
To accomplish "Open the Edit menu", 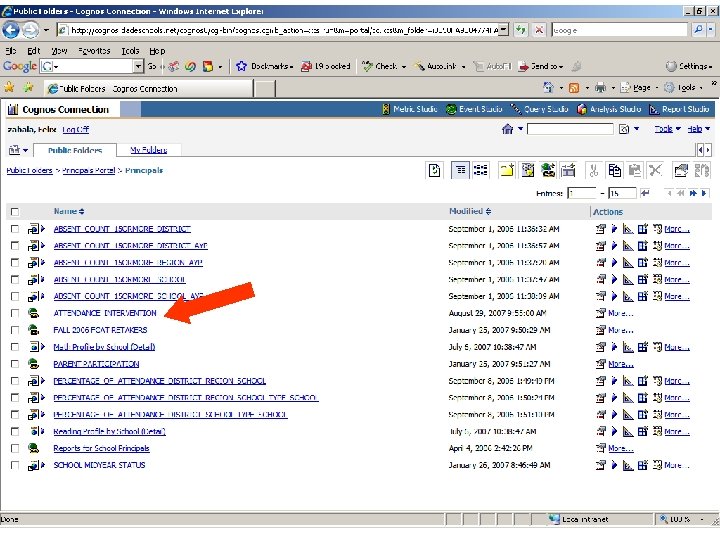I will click(x=34, y=51).
